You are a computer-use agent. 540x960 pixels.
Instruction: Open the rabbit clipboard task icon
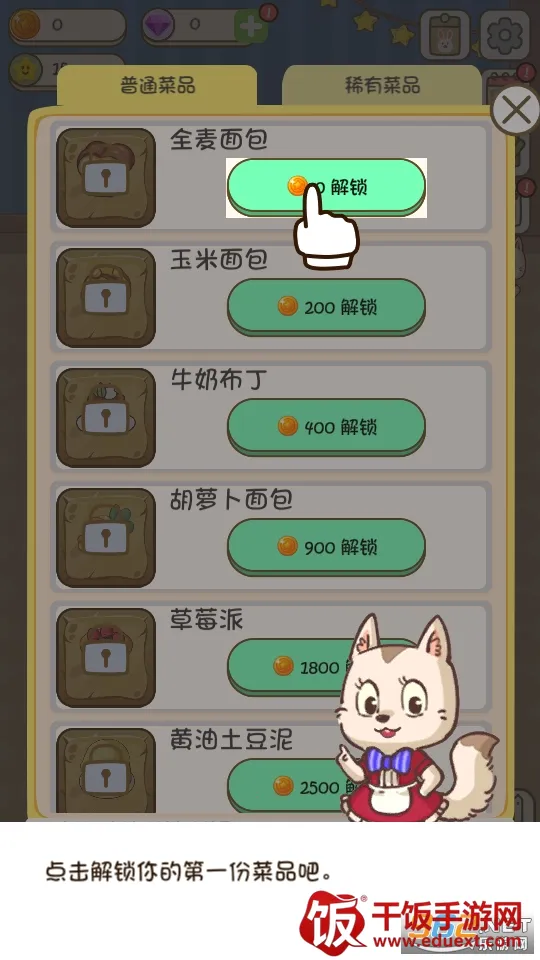pyautogui.click(x=445, y=36)
